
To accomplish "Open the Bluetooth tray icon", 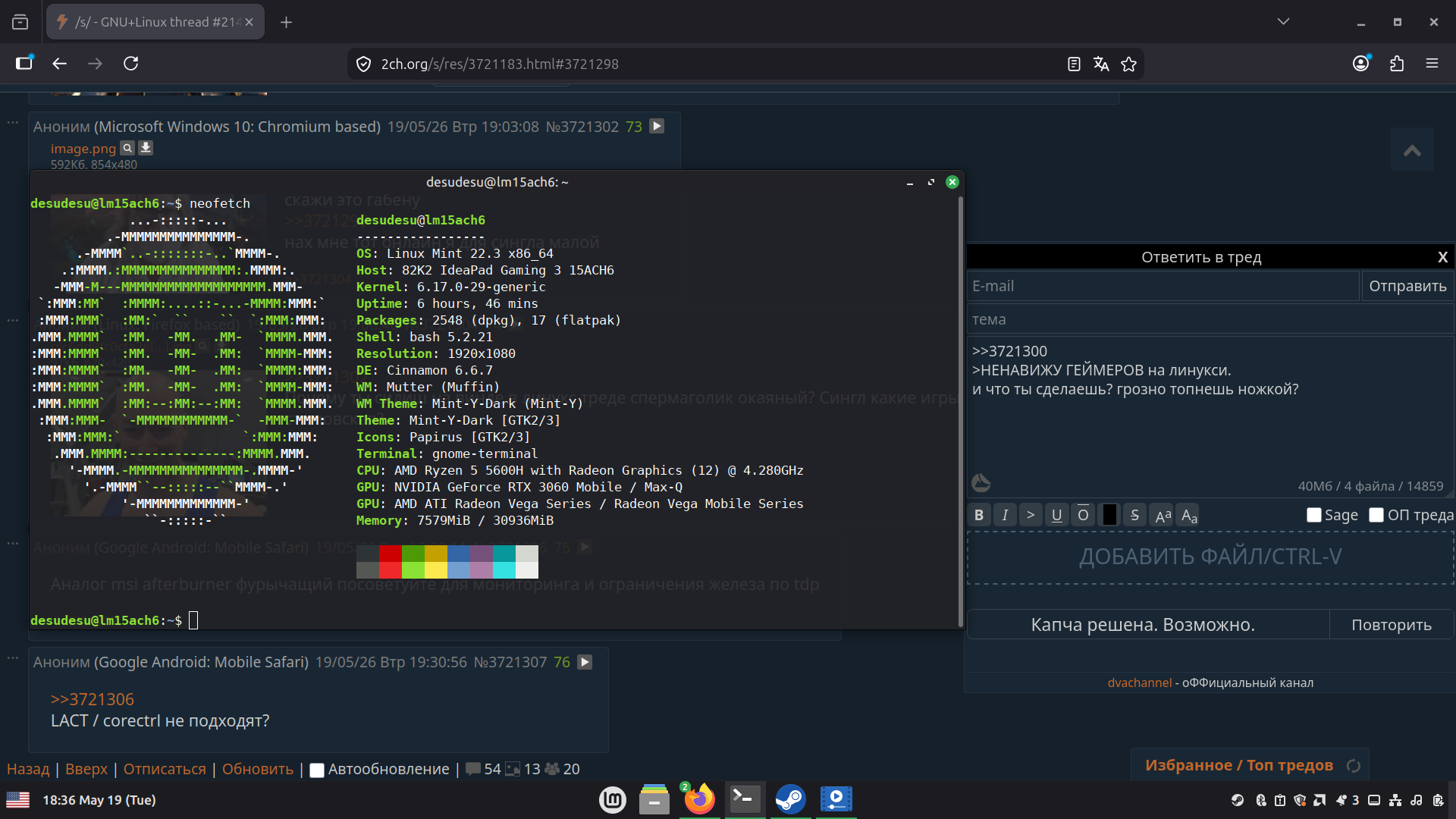I will tap(1261, 800).
